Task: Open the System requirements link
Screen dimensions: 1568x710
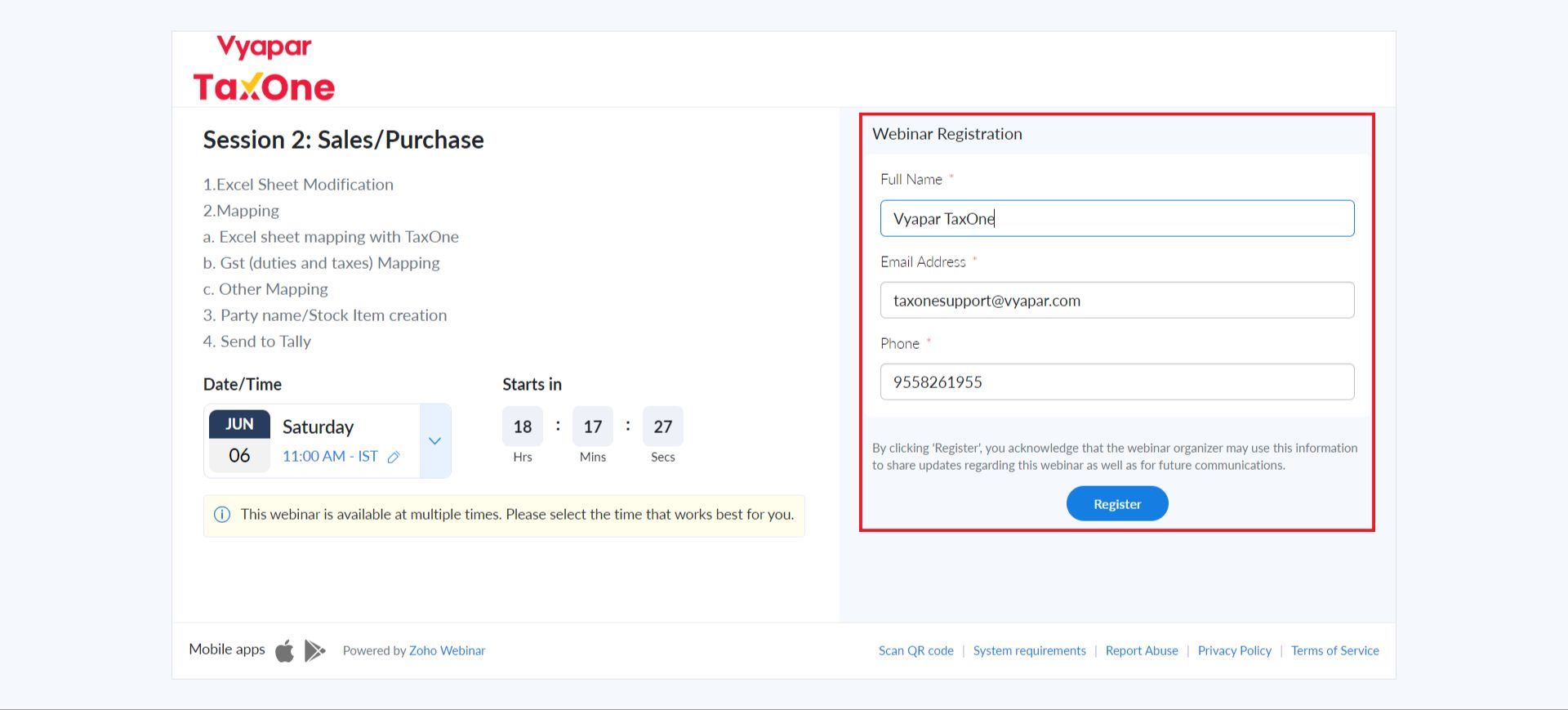Action: coord(1030,650)
